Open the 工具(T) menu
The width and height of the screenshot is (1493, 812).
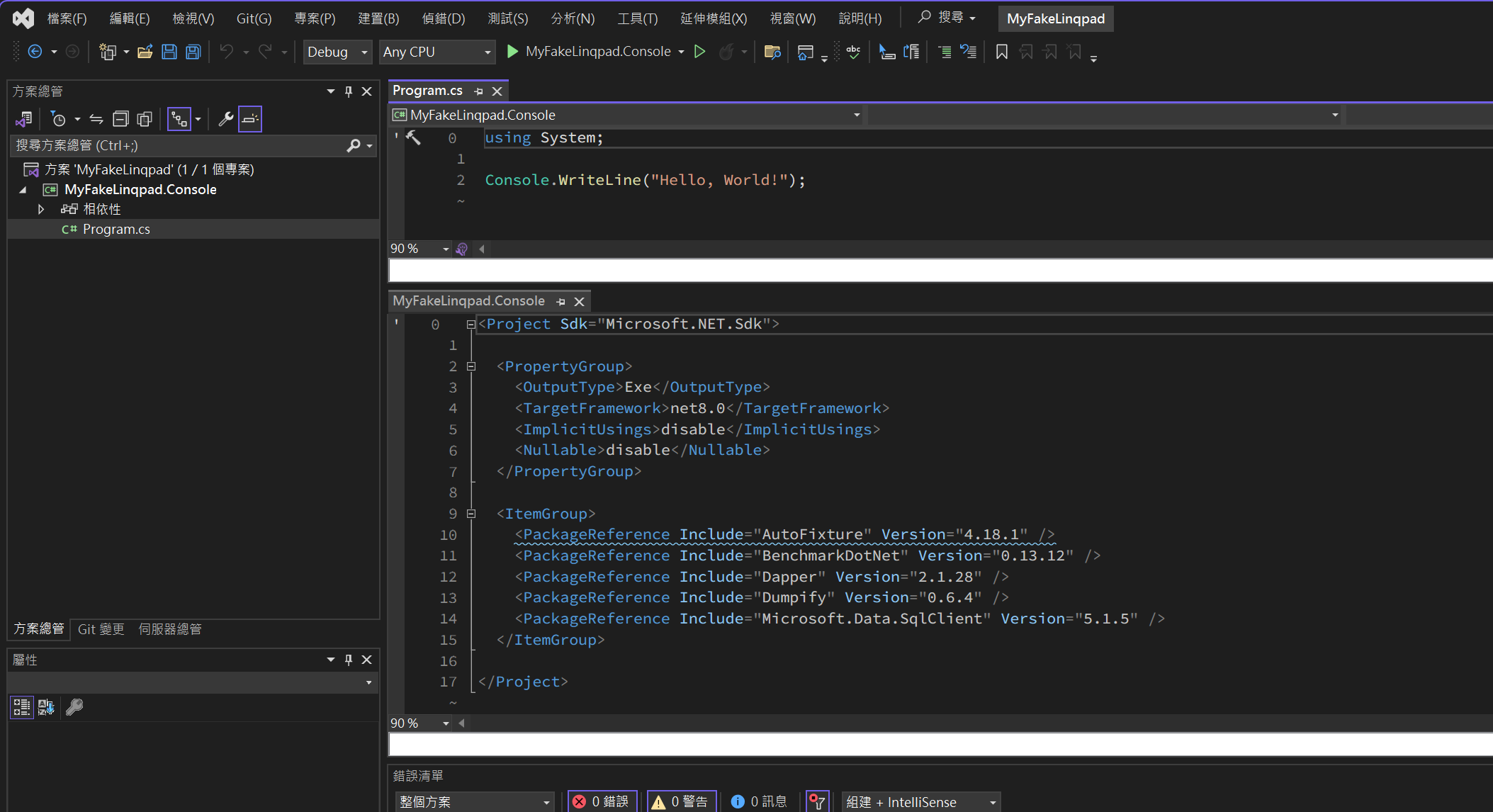[637, 18]
